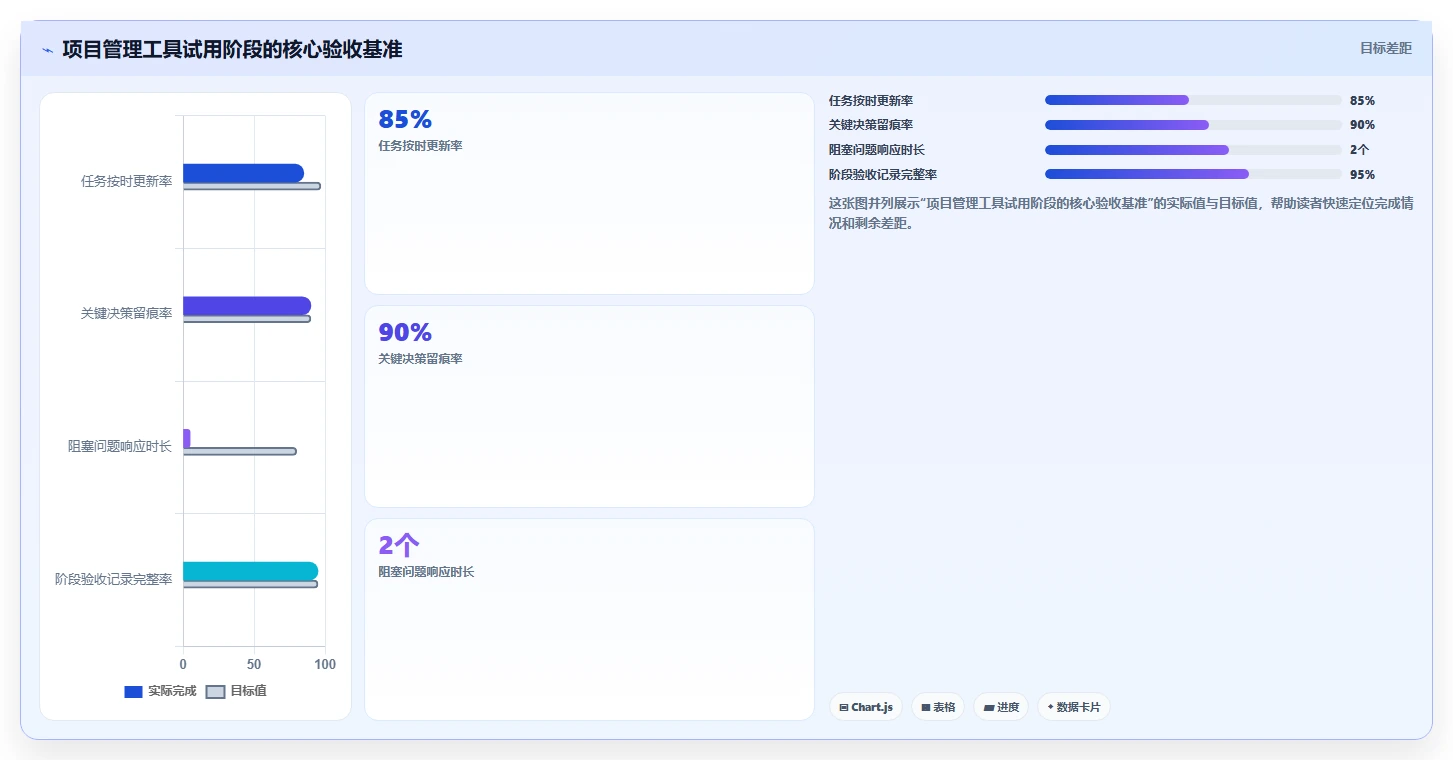Click the indigo 实际完成 bar for 关键决策留痕率

click(x=247, y=306)
